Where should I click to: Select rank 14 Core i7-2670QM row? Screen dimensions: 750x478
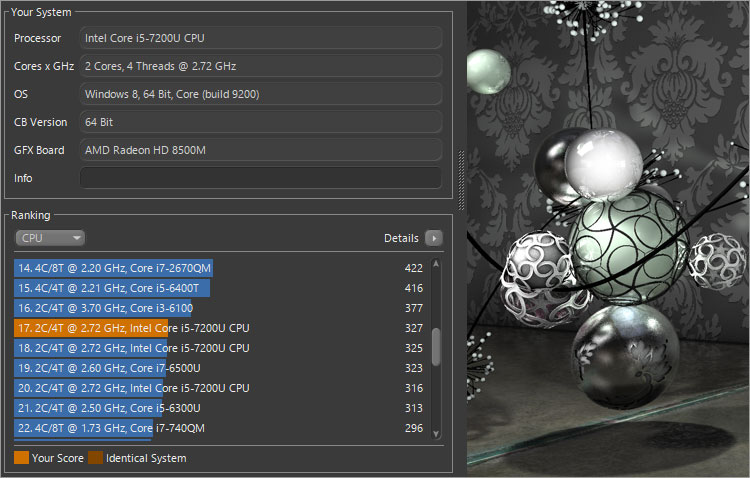220,268
